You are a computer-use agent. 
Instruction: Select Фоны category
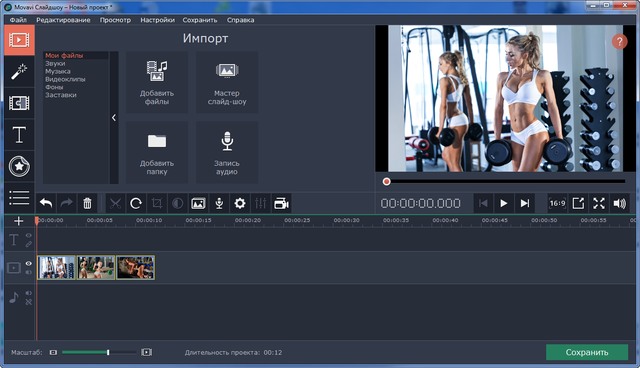tap(54, 87)
